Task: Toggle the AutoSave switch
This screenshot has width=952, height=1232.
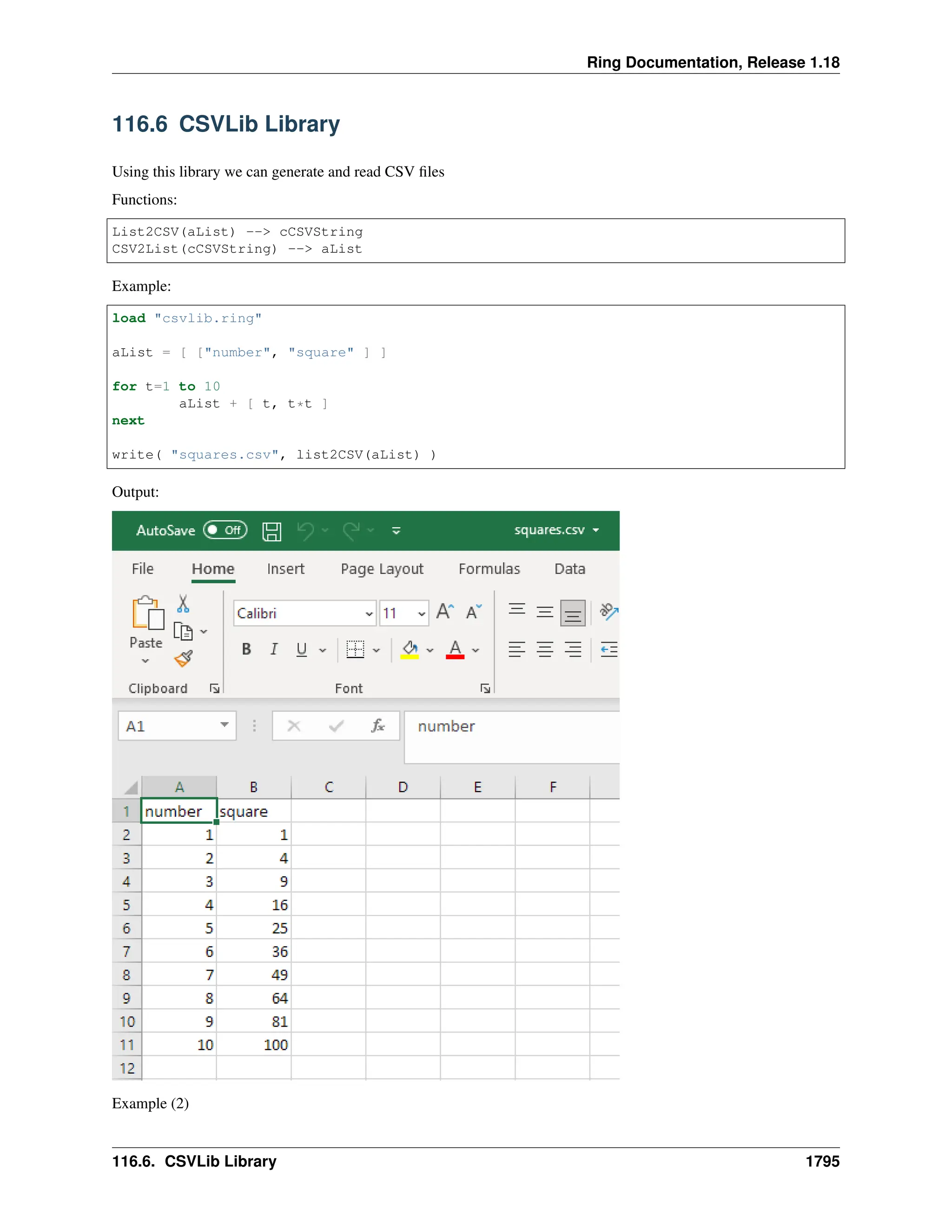Action: click(x=225, y=530)
